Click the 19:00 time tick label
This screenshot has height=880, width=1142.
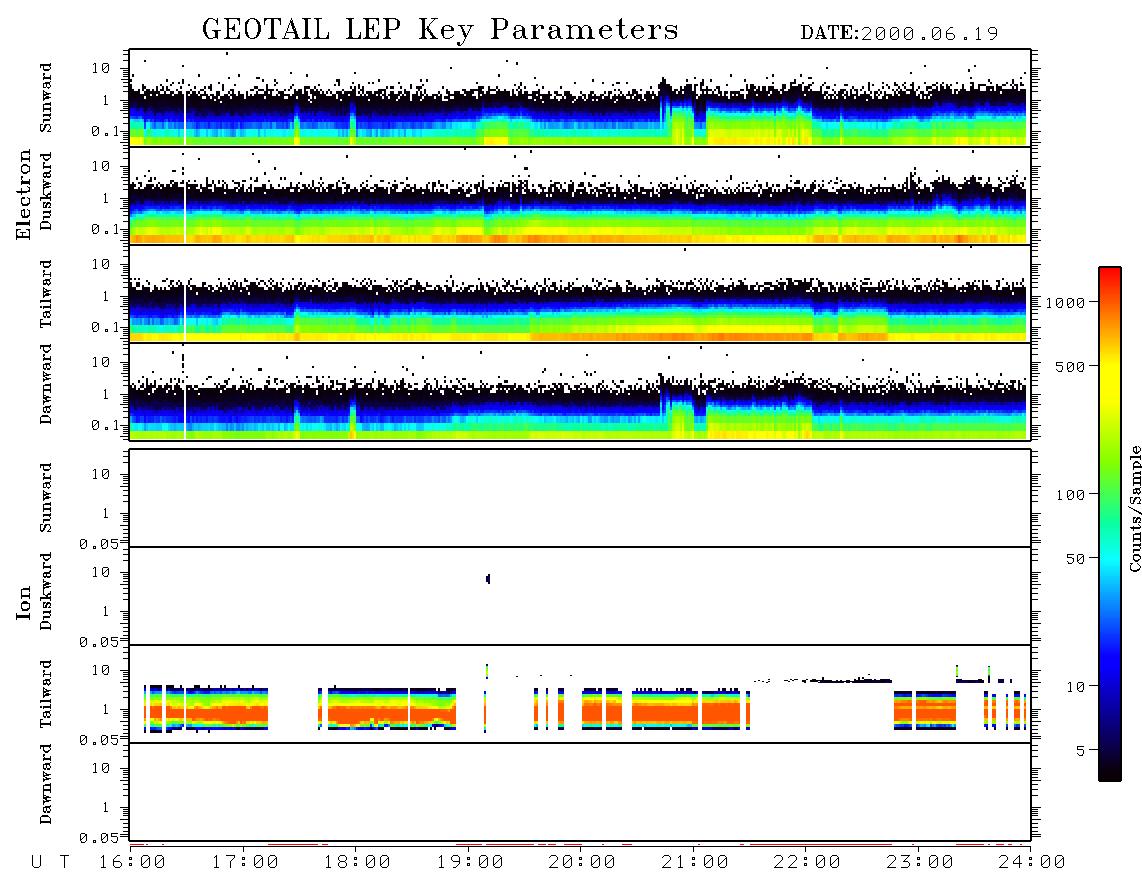(x=470, y=862)
